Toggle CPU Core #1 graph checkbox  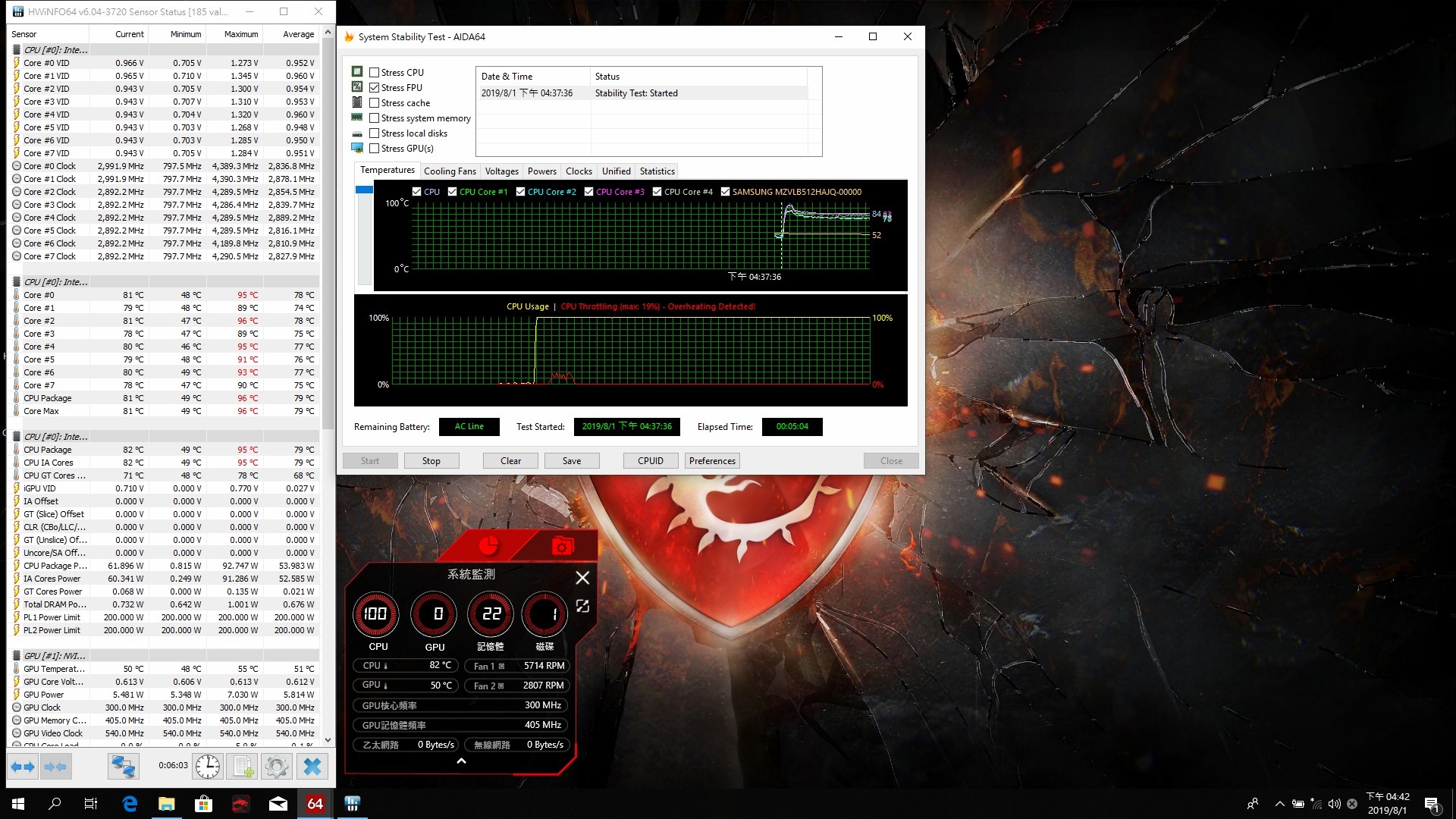(453, 192)
